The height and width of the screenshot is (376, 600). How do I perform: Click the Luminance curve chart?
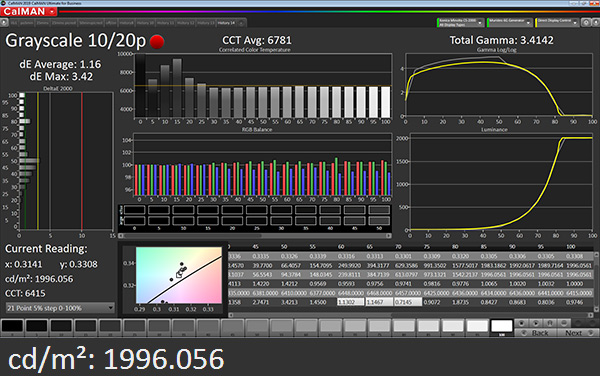coord(501,182)
